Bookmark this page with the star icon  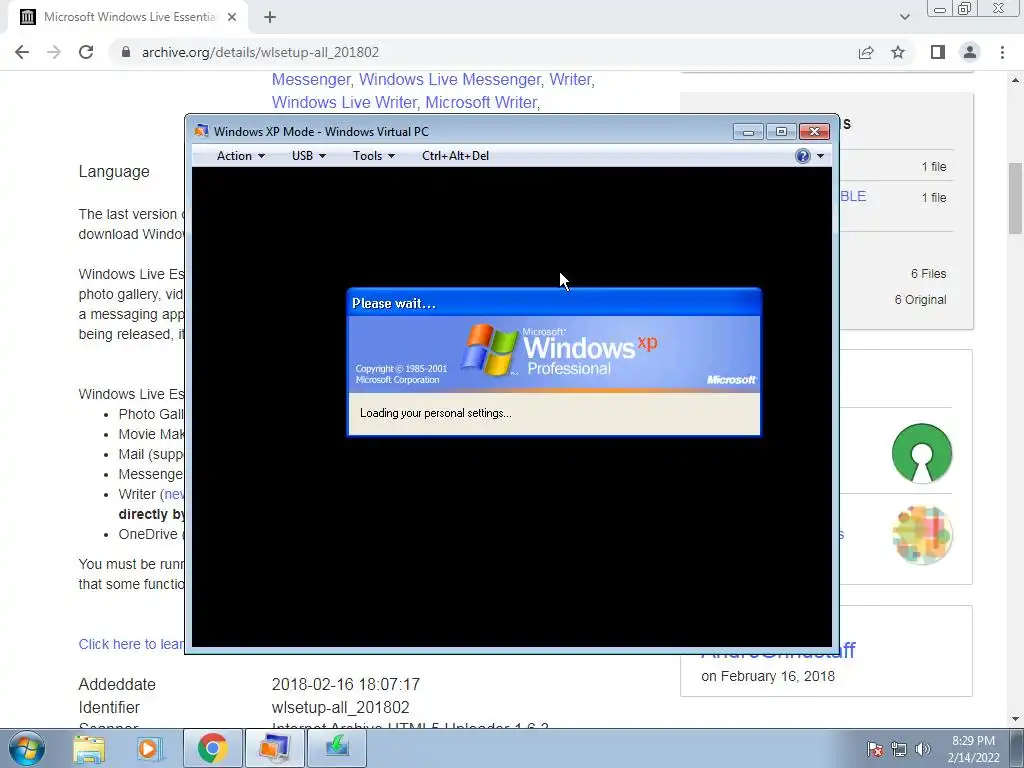[898, 52]
